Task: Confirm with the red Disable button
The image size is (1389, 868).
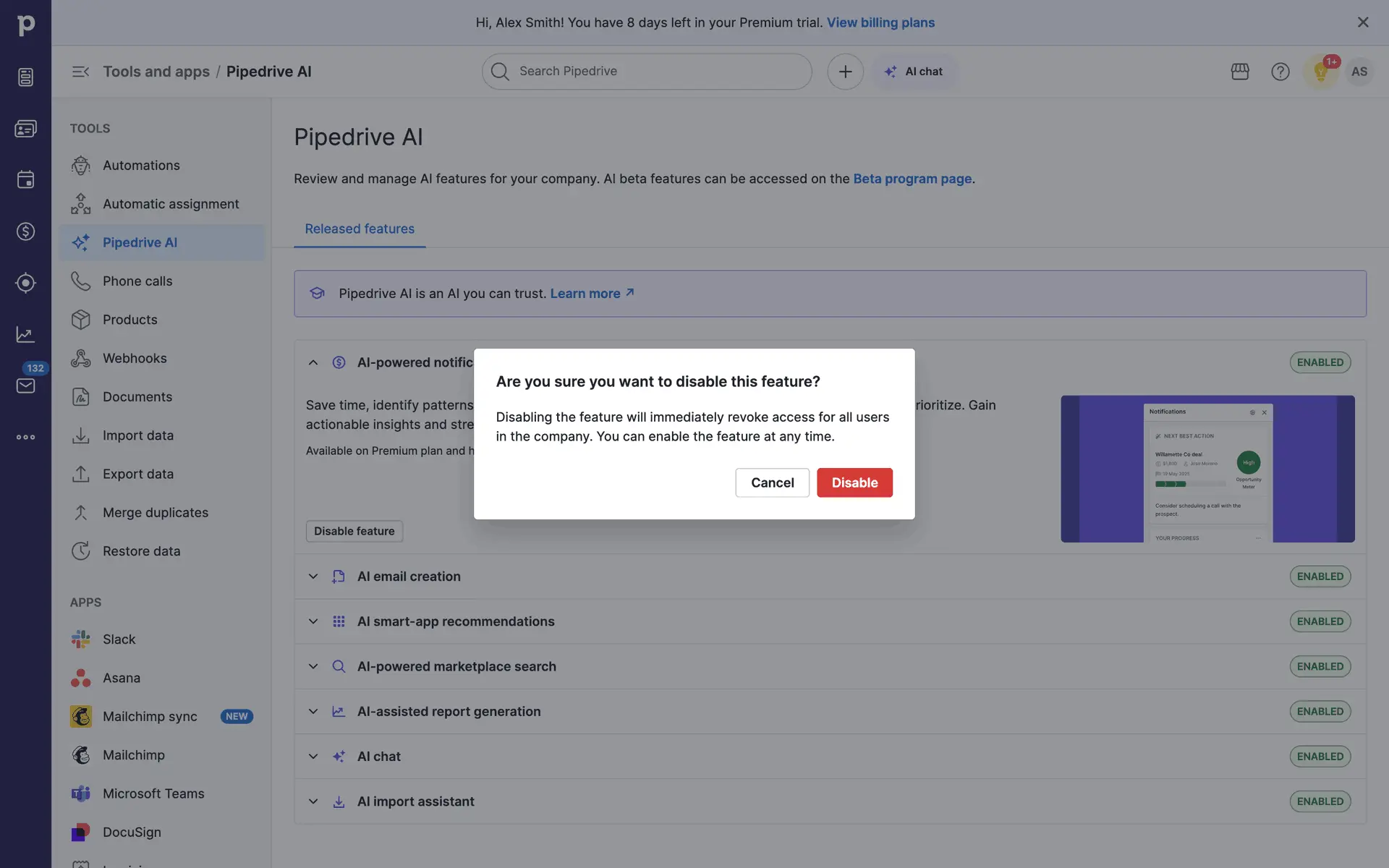Action: pos(854,482)
